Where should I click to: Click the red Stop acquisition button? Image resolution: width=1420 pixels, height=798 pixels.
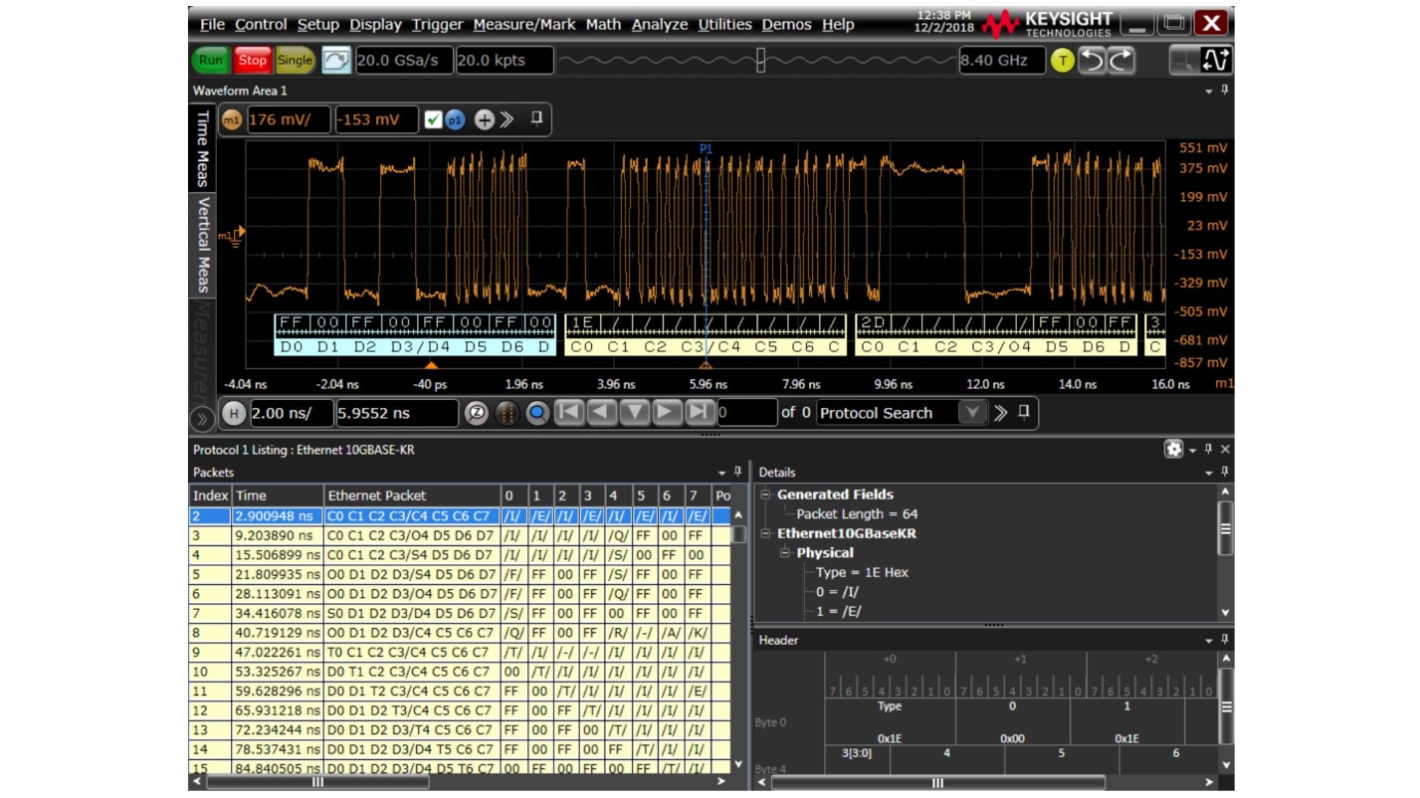tap(253, 60)
